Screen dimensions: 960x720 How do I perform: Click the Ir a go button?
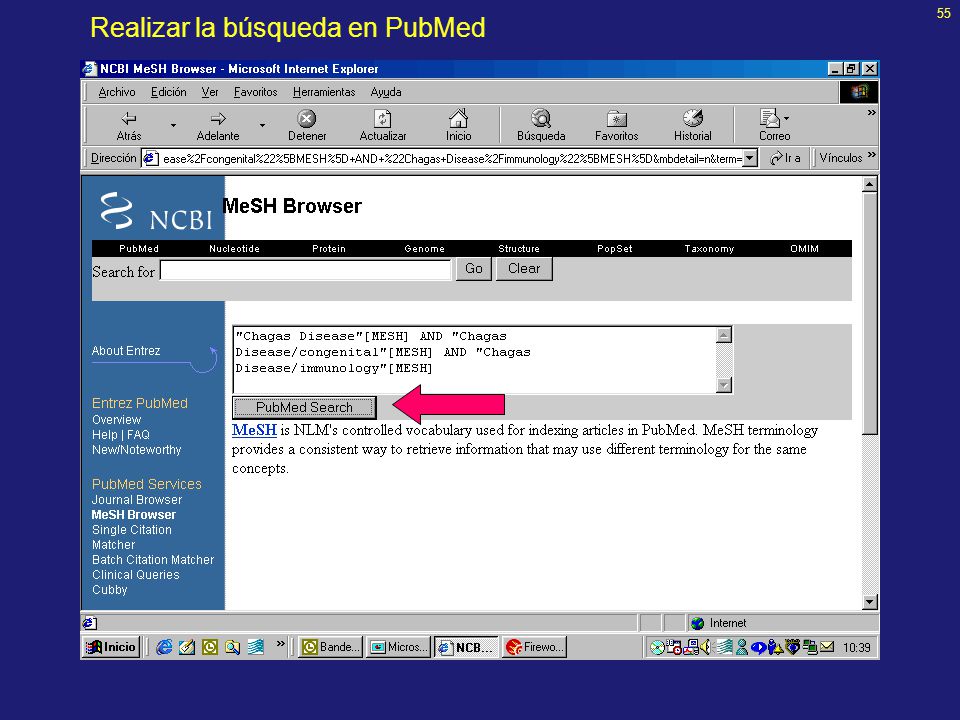[x=786, y=158]
